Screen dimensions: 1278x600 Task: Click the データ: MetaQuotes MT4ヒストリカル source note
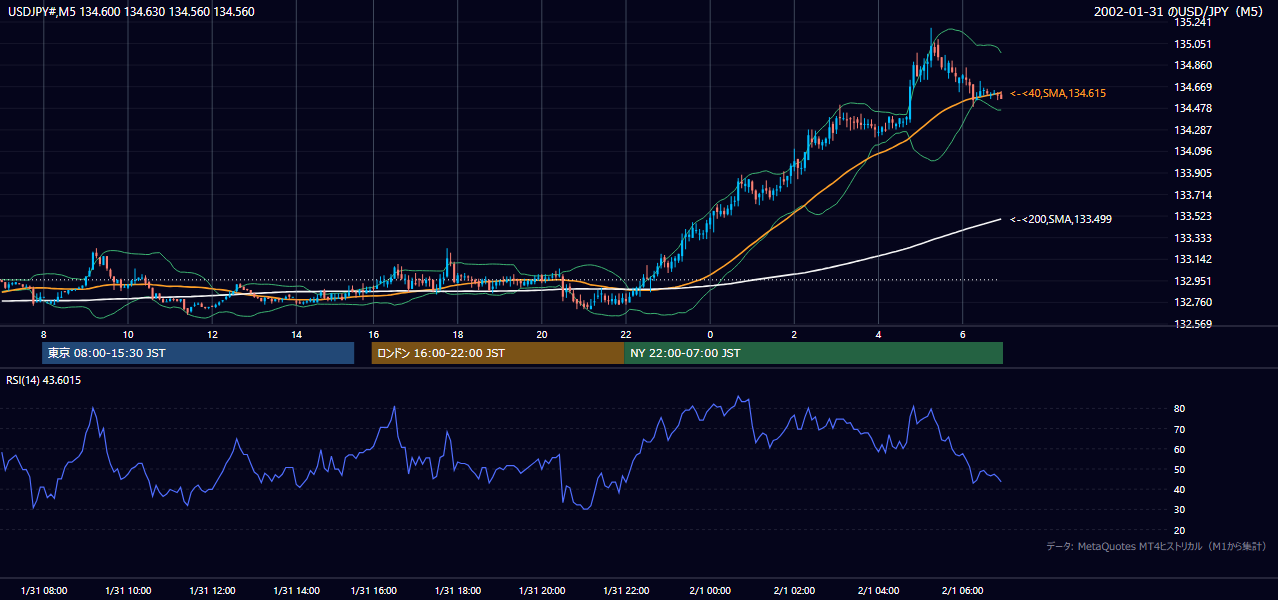tap(1156, 547)
